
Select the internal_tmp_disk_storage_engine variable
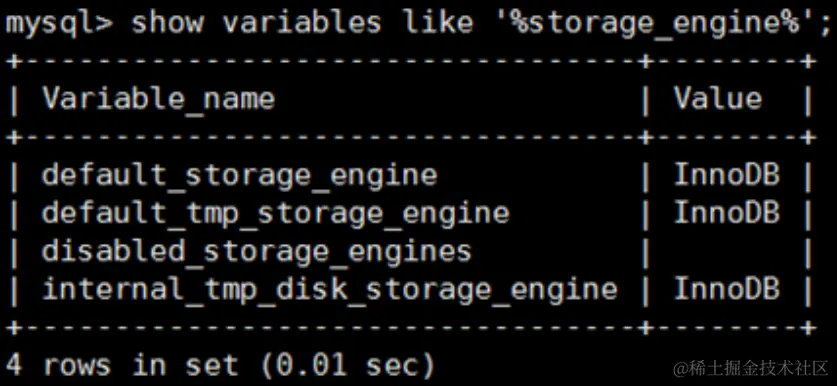pos(330,290)
